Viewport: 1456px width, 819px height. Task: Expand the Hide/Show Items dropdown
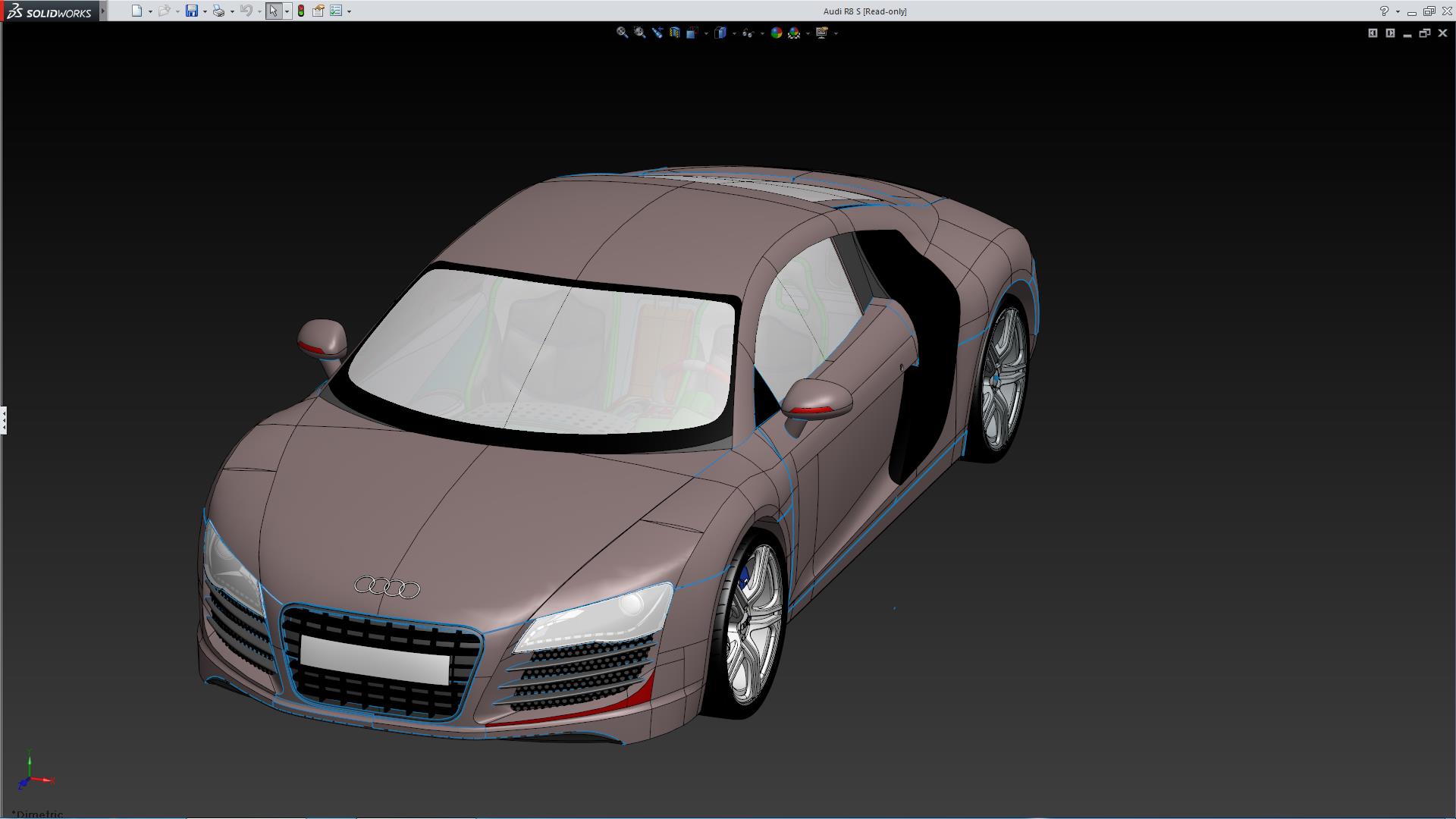[x=762, y=33]
